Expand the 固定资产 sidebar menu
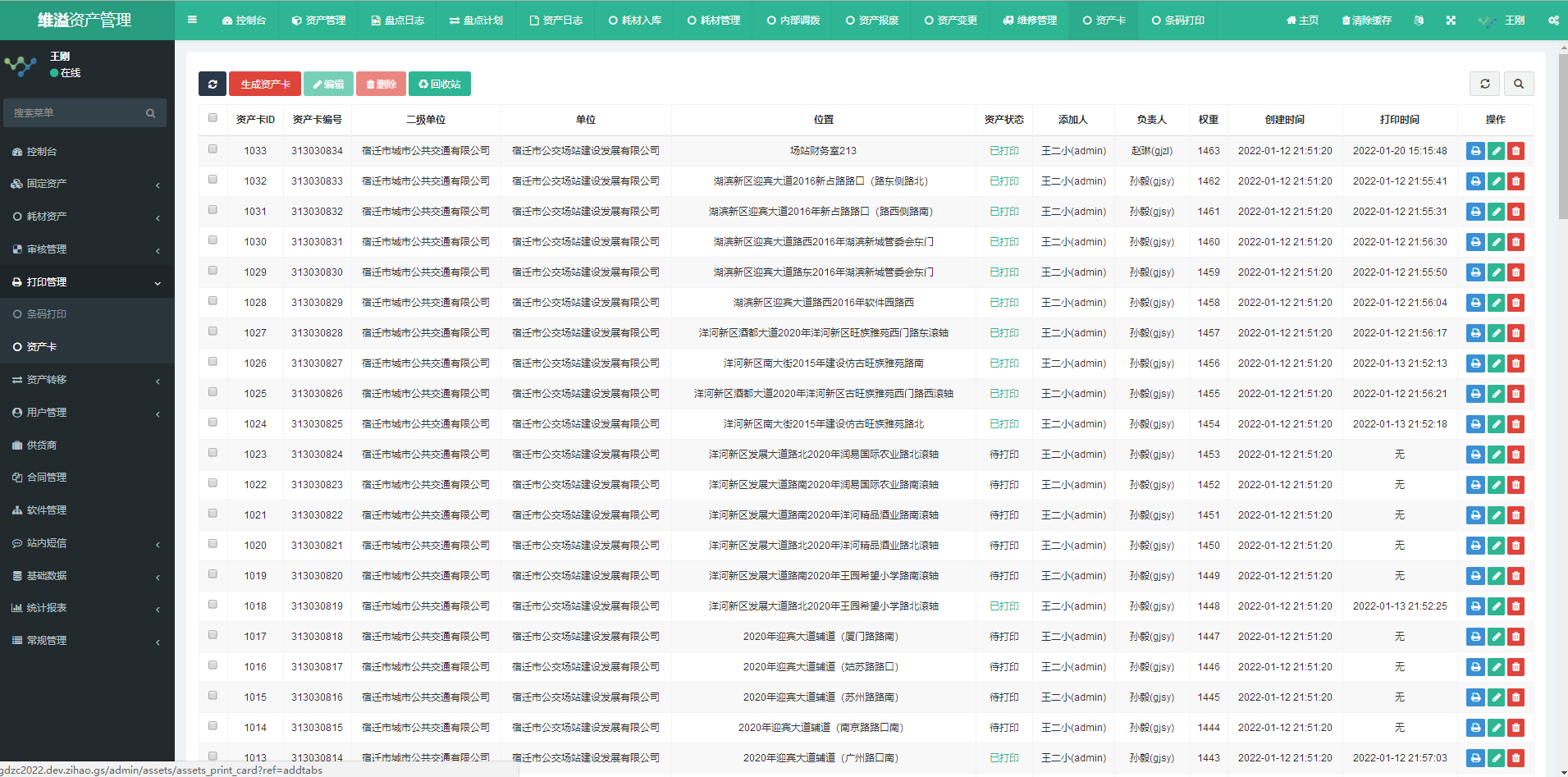The height and width of the screenshot is (777, 1568). point(87,184)
